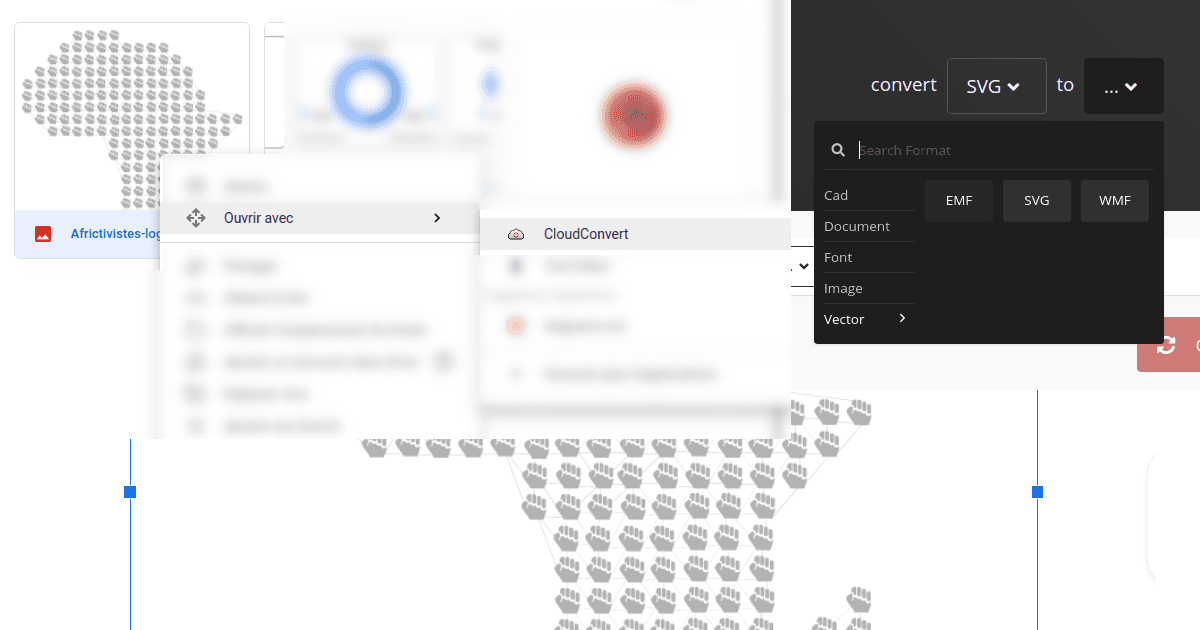Choose EMF as output format
Screen dimensions: 1200x630
(959, 200)
